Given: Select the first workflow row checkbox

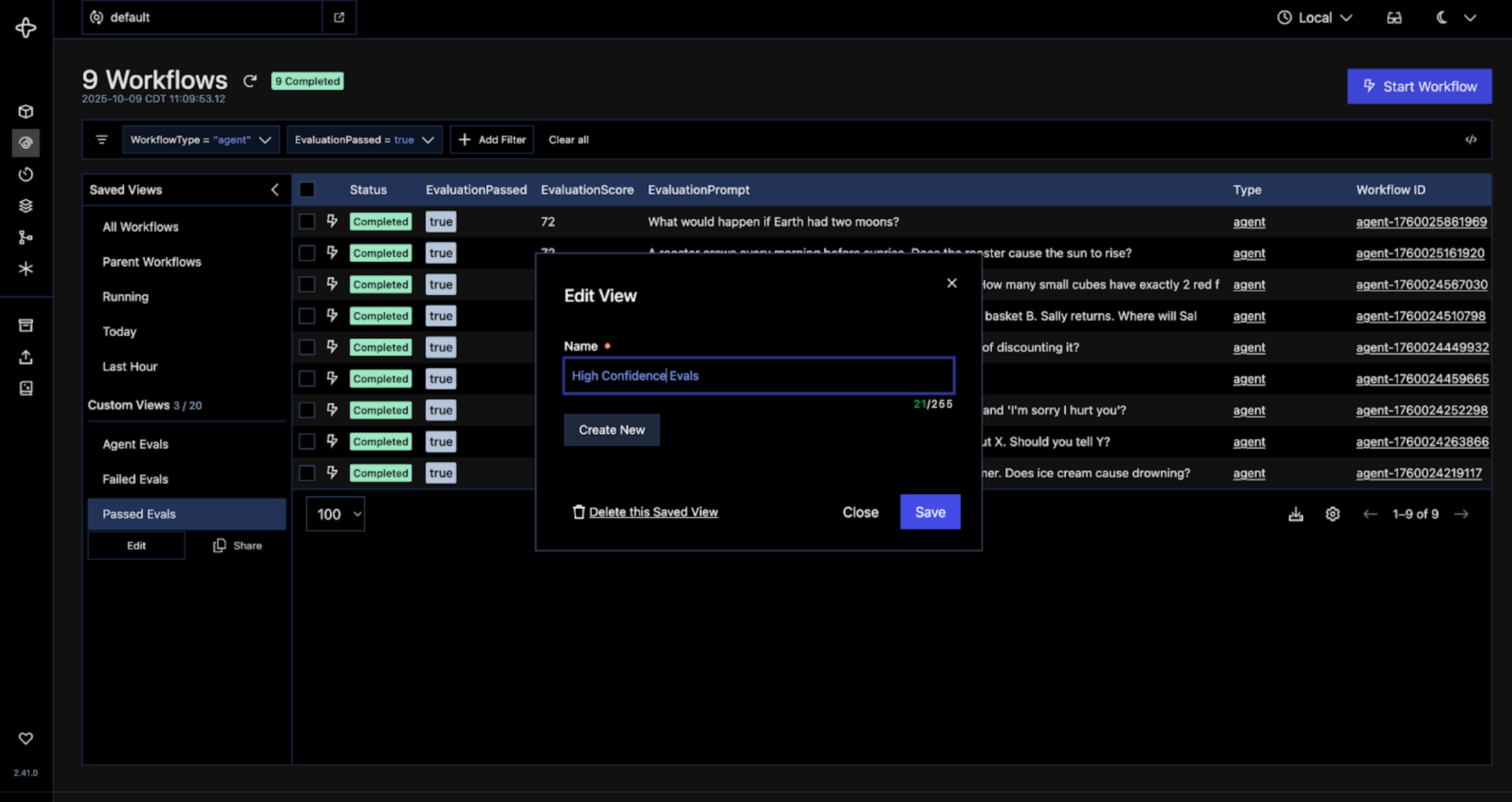Looking at the screenshot, I should tap(307, 222).
